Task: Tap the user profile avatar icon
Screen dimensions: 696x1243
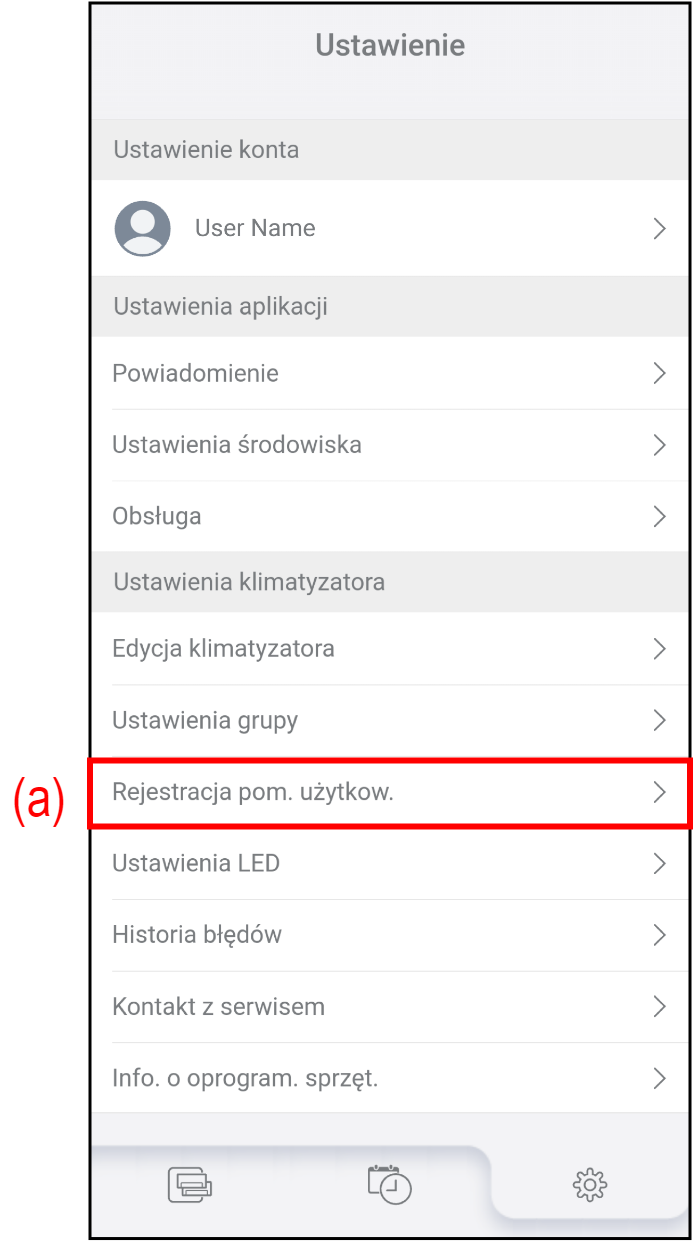Action: pyautogui.click(x=142, y=228)
